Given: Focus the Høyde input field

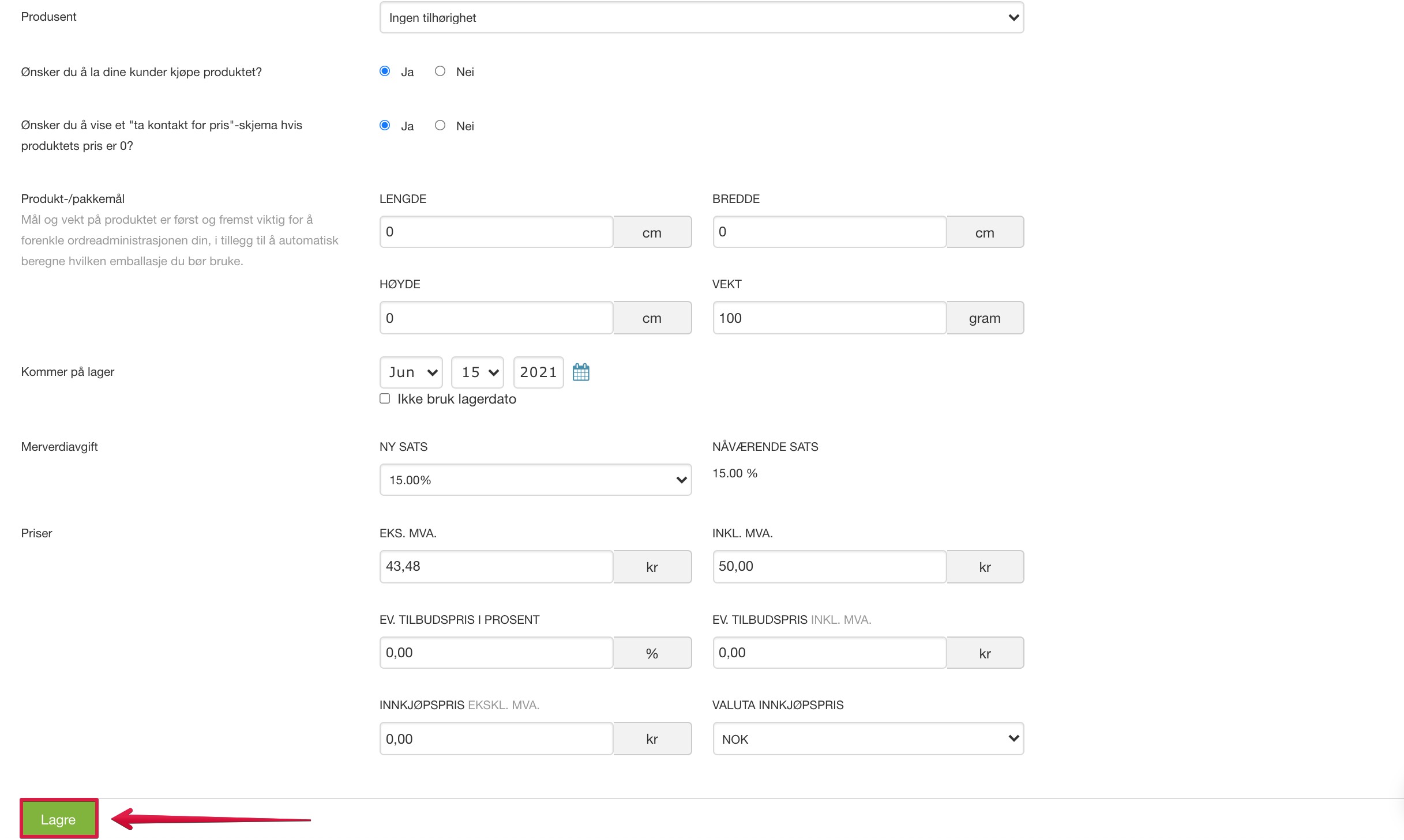Looking at the screenshot, I should pos(496,318).
